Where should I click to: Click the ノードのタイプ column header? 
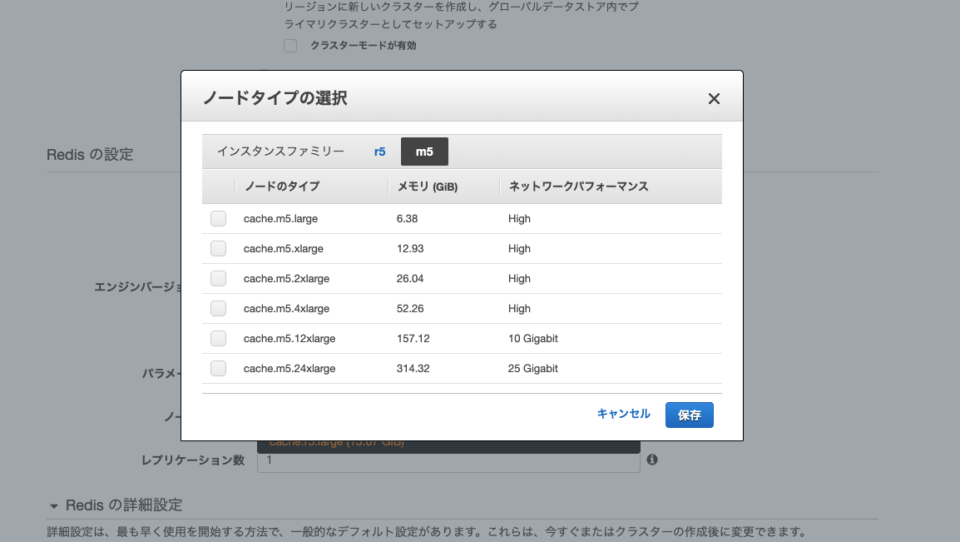click(x=282, y=187)
